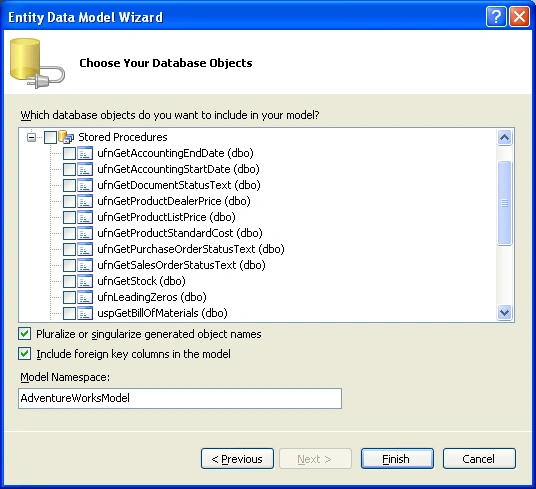
Task: Select uspGetBillOfMaterials (dbo) row text
Action: (162, 313)
